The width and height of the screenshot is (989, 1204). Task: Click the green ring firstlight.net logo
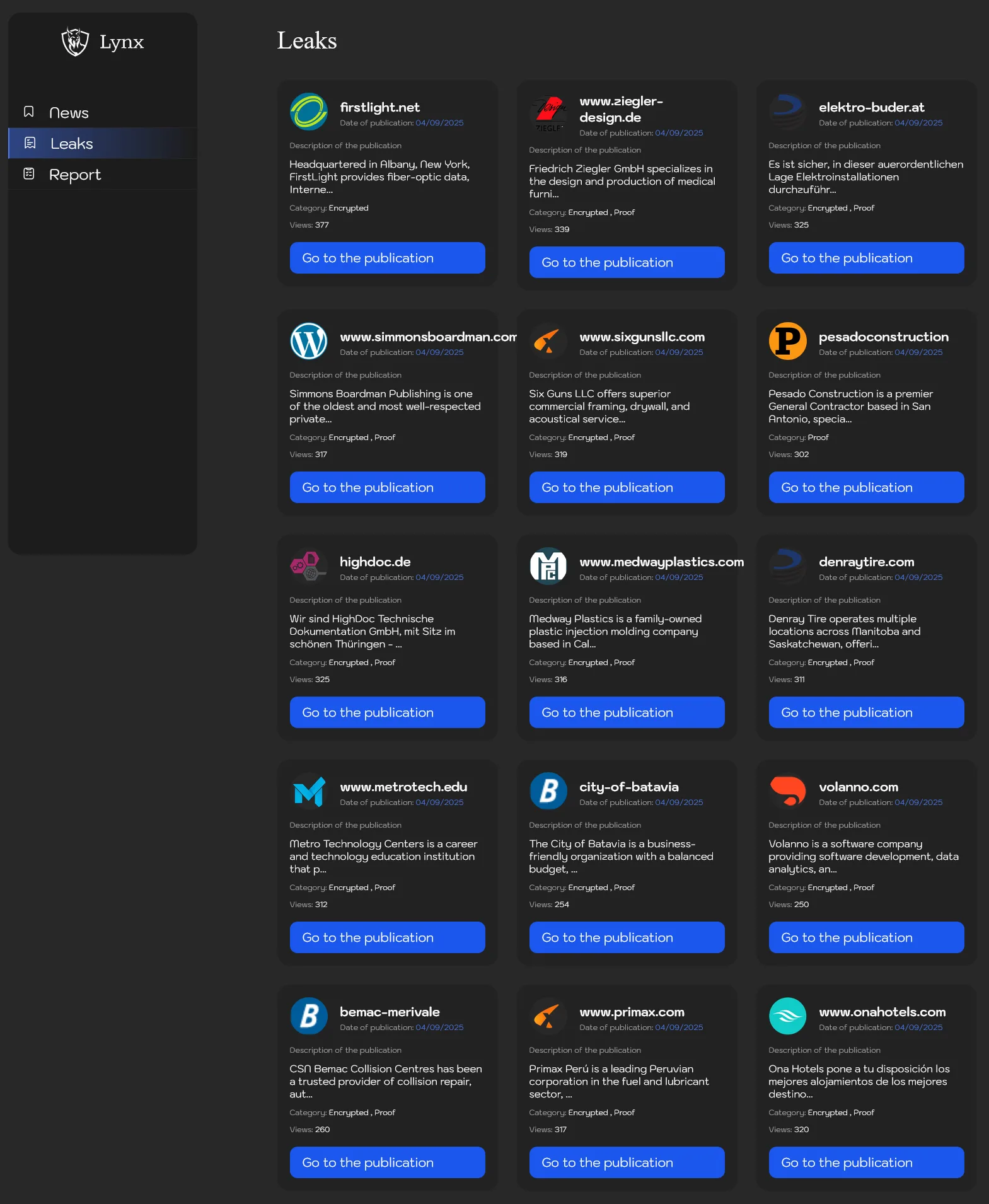pos(308,112)
